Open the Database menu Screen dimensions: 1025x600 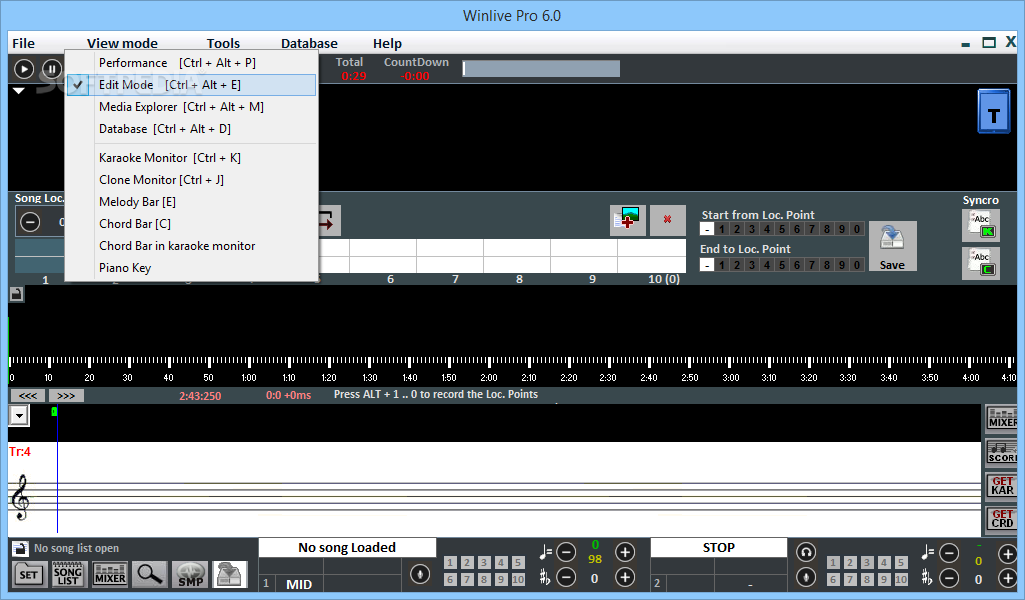[x=309, y=43]
